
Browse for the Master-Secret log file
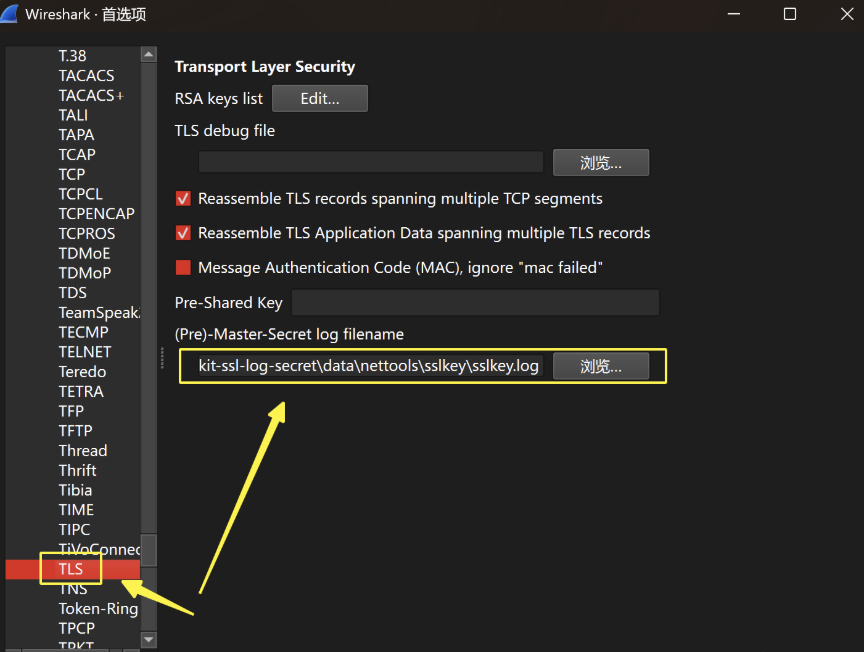click(x=601, y=366)
